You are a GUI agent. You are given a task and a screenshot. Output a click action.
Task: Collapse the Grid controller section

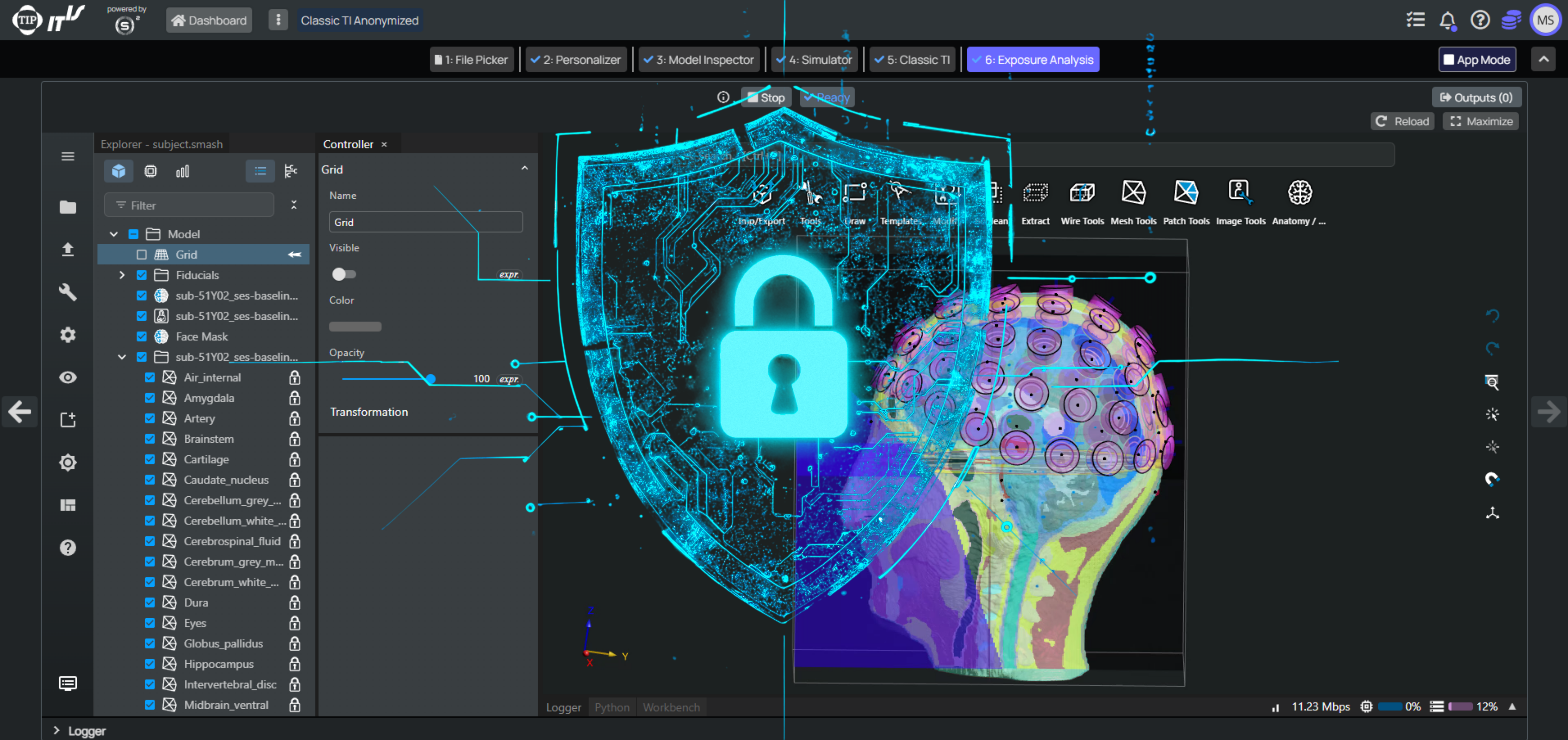tap(524, 169)
